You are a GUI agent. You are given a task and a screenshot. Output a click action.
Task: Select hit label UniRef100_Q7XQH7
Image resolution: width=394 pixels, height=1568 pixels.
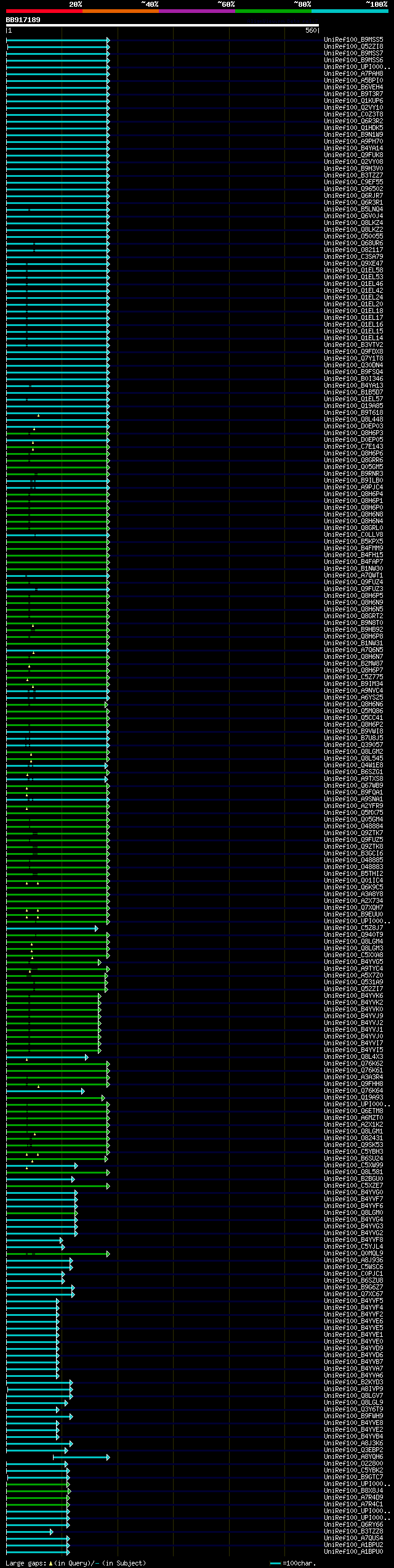coord(353,908)
